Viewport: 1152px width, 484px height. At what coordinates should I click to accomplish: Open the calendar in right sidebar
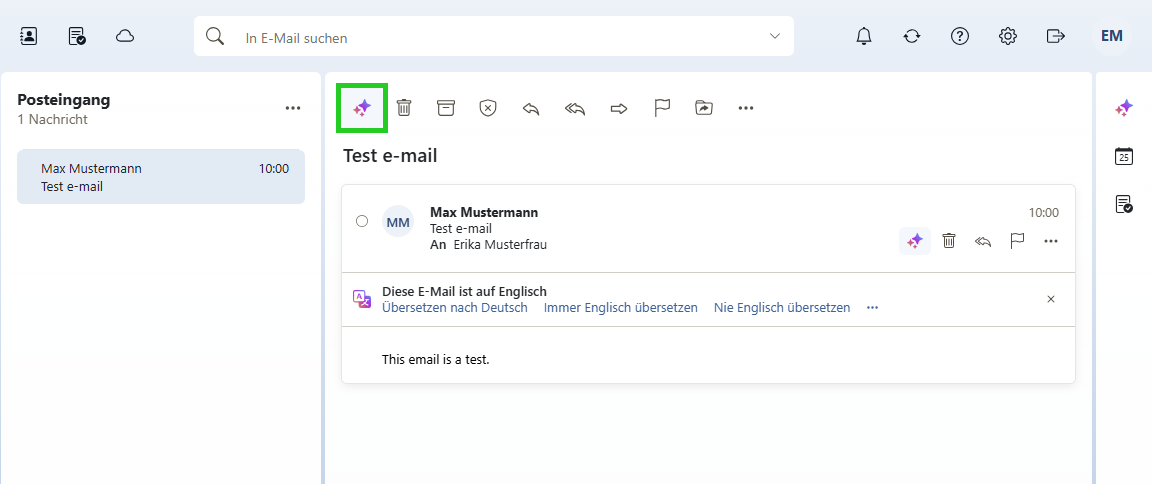[1124, 156]
